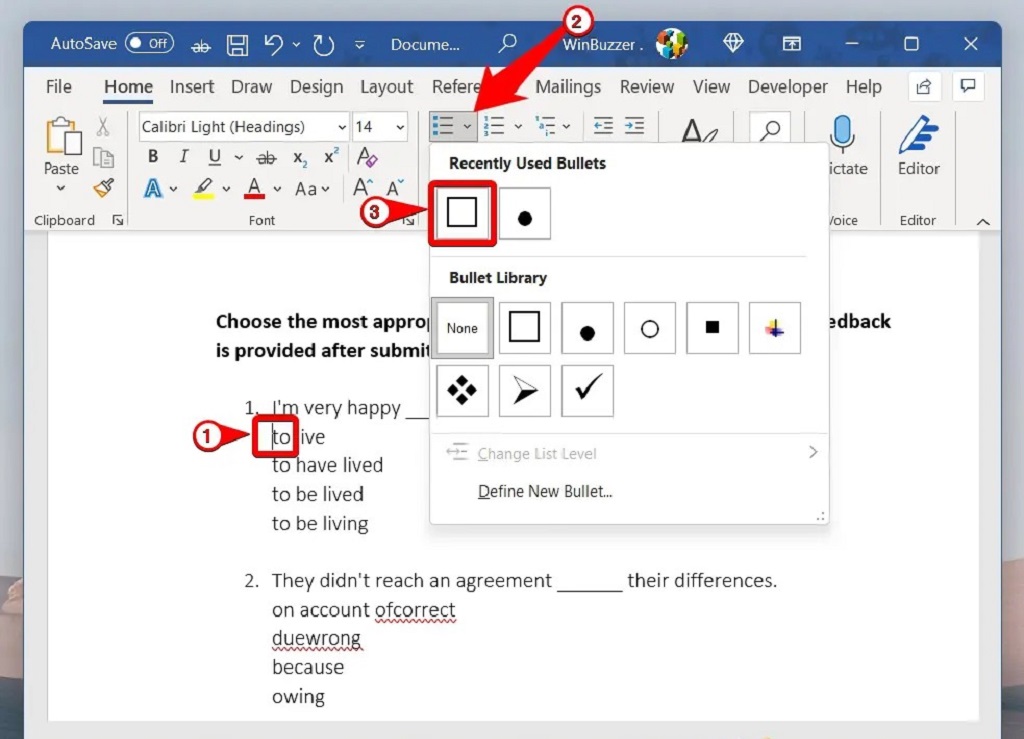This screenshot has height=739, width=1024.
Task: Switch to the Review tab
Action: 646,87
